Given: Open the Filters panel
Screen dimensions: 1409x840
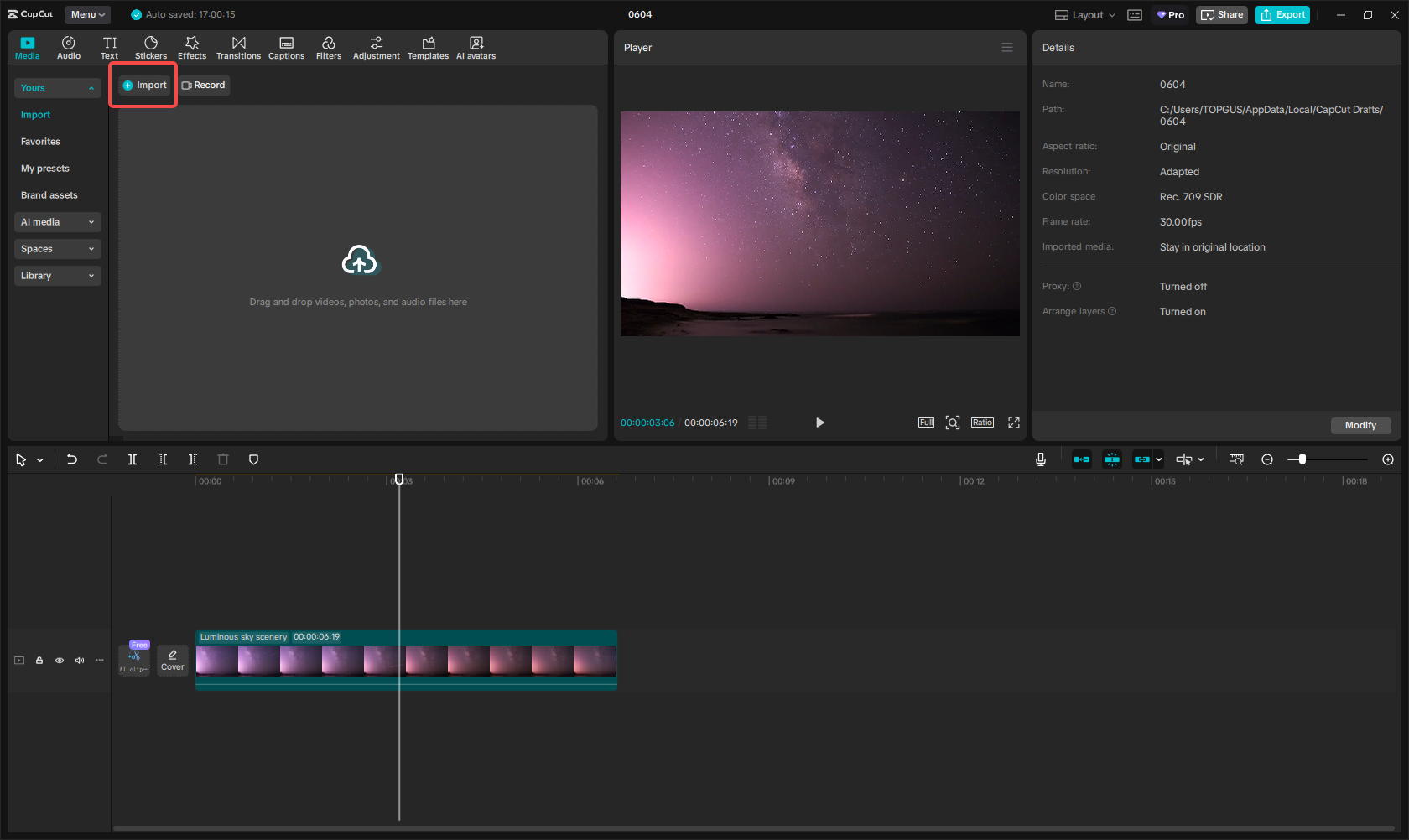Looking at the screenshot, I should [328, 47].
